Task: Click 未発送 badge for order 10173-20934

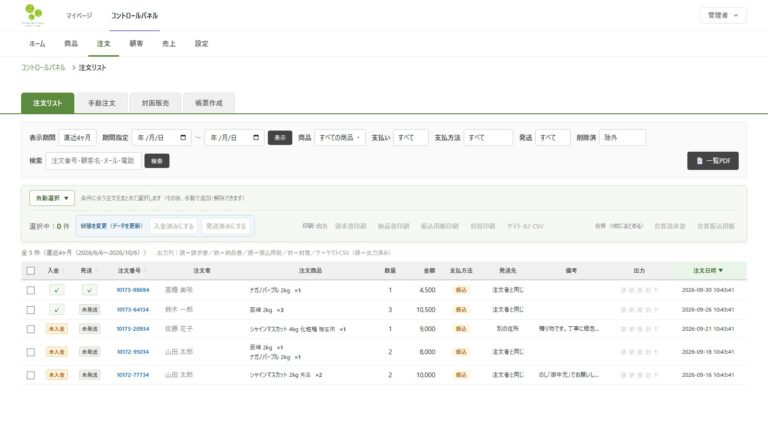Action: 90,329
